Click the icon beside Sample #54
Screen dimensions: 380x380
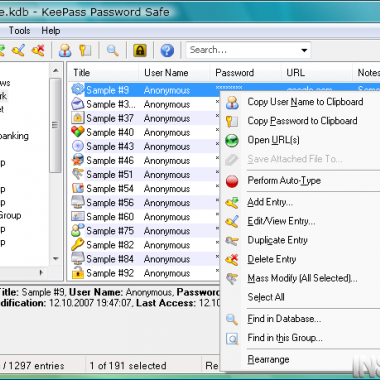coord(78,188)
